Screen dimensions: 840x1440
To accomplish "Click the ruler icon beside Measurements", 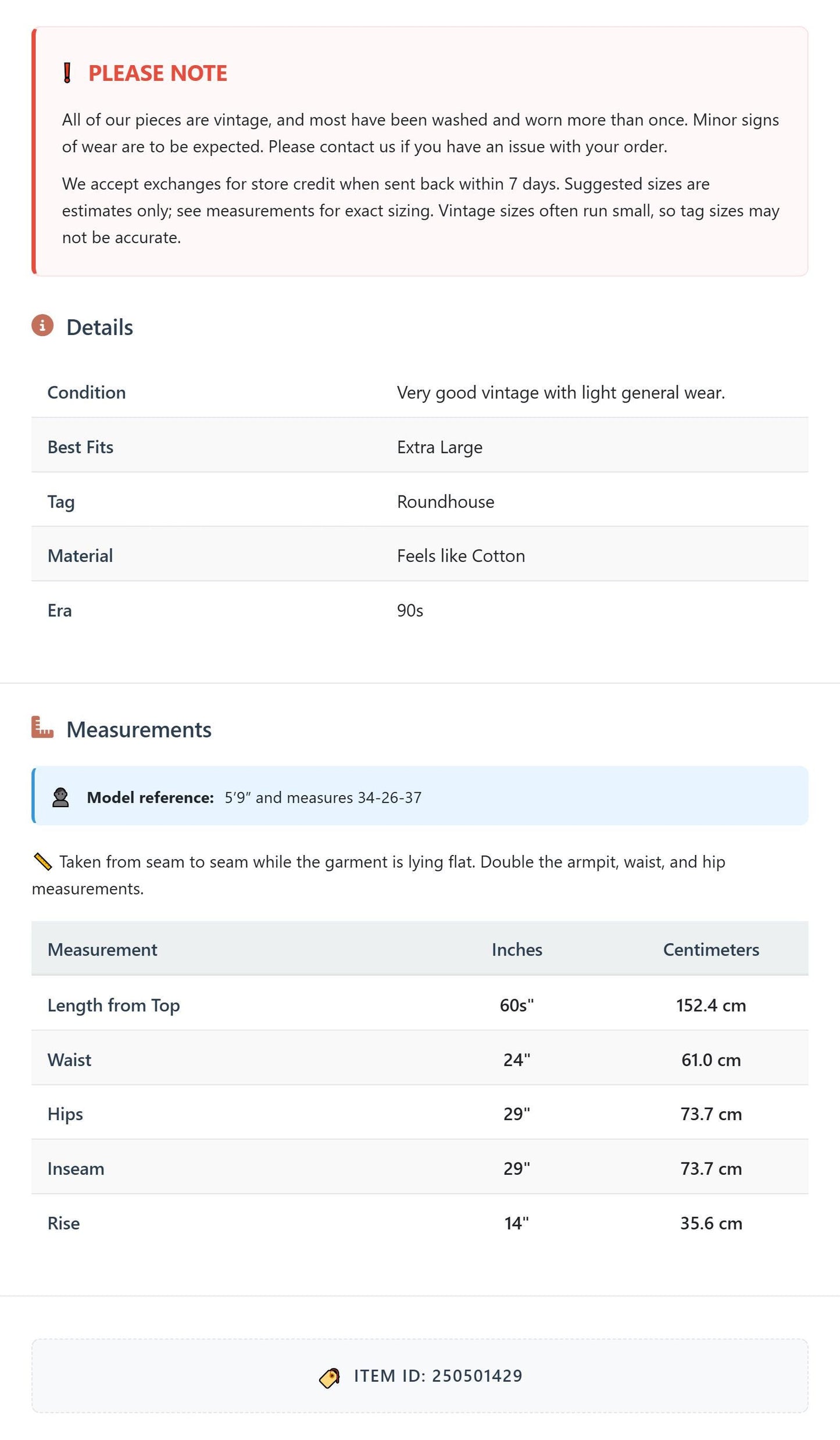I will point(42,727).
